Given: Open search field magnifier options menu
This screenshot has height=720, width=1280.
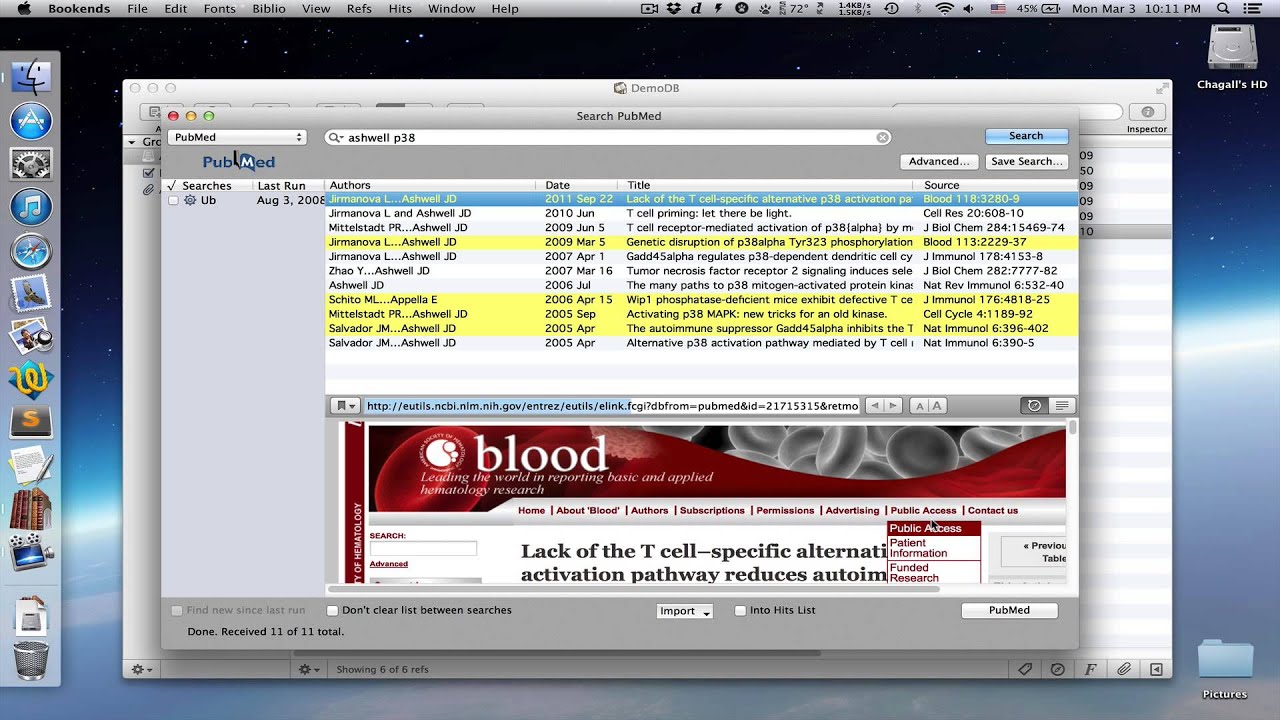Looking at the screenshot, I should point(337,138).
